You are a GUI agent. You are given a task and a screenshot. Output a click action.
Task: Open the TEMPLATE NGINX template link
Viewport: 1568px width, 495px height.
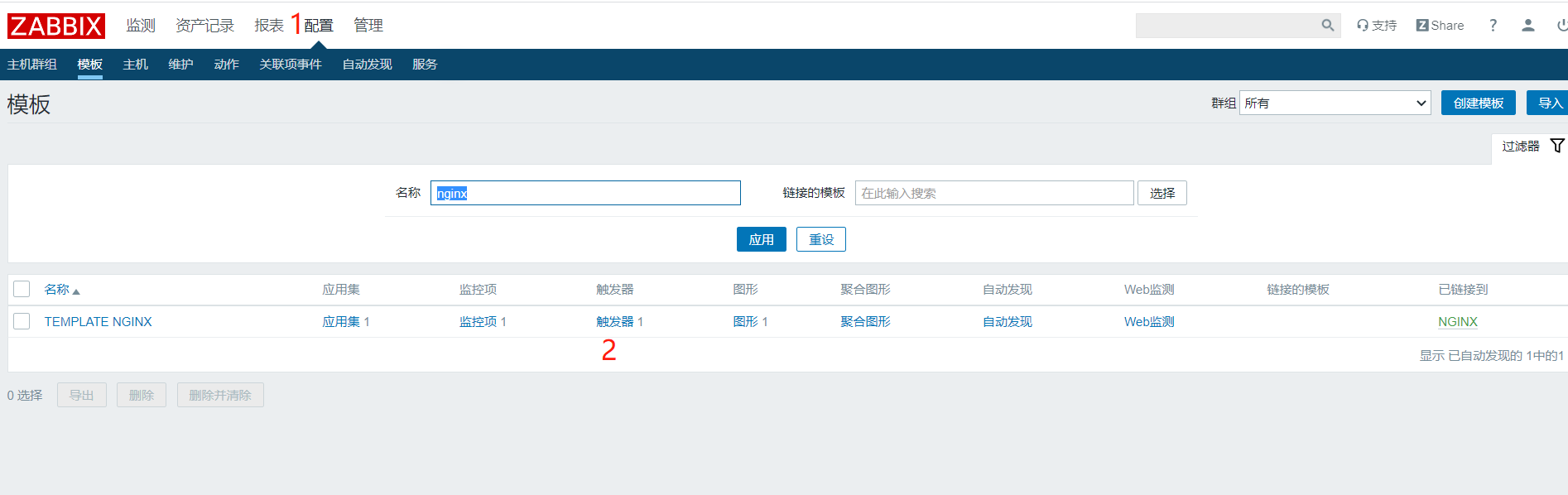tap(99, 321)
